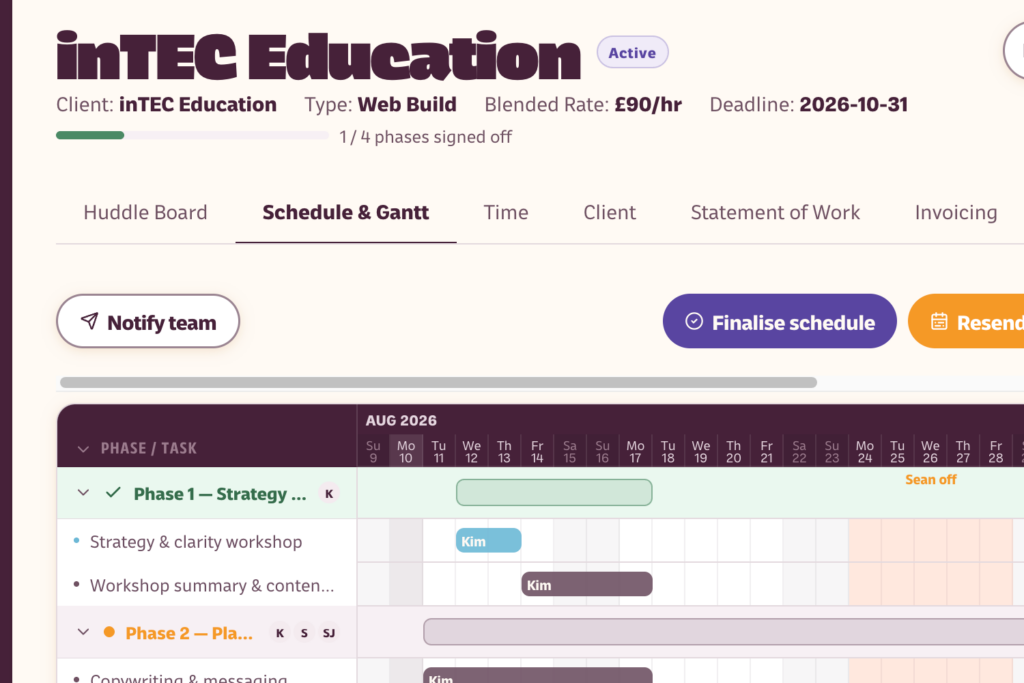Click the orange Resend button

pos(967,321)
